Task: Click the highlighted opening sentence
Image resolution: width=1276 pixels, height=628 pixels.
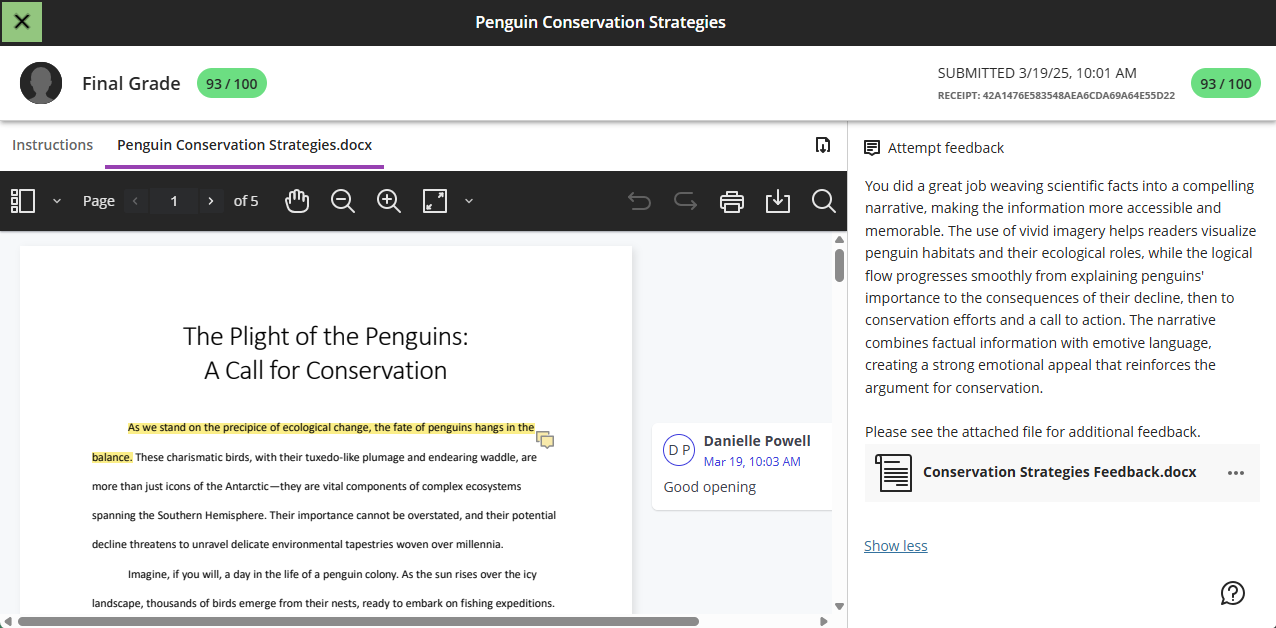Action: 331,427
